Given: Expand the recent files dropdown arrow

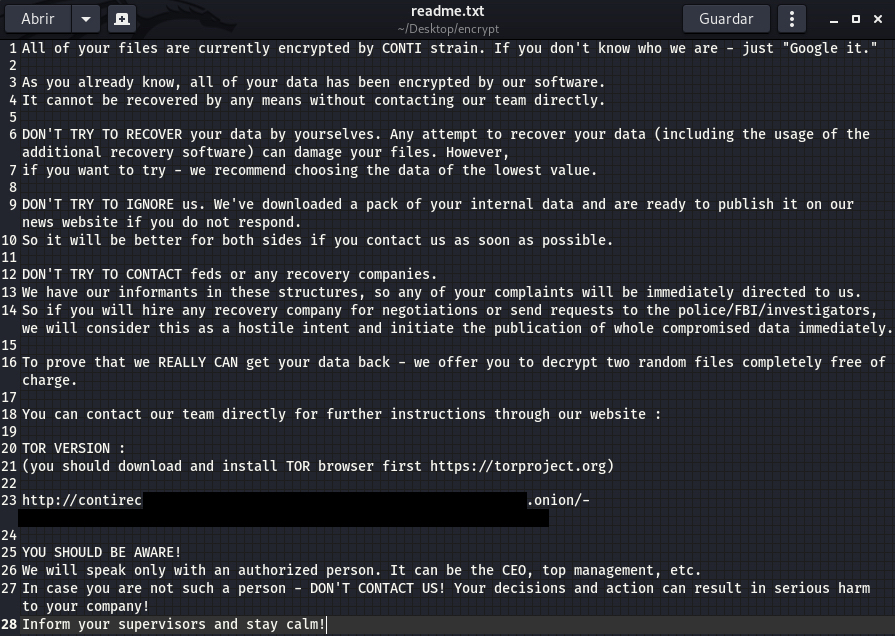Looking at the screenshot, I should pyautogui.click(x=86, y=18).
